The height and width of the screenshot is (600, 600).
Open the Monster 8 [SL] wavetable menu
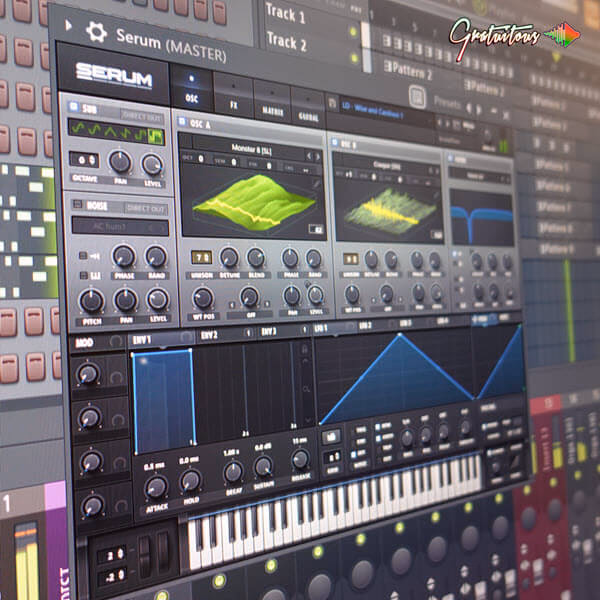(251, 149)
